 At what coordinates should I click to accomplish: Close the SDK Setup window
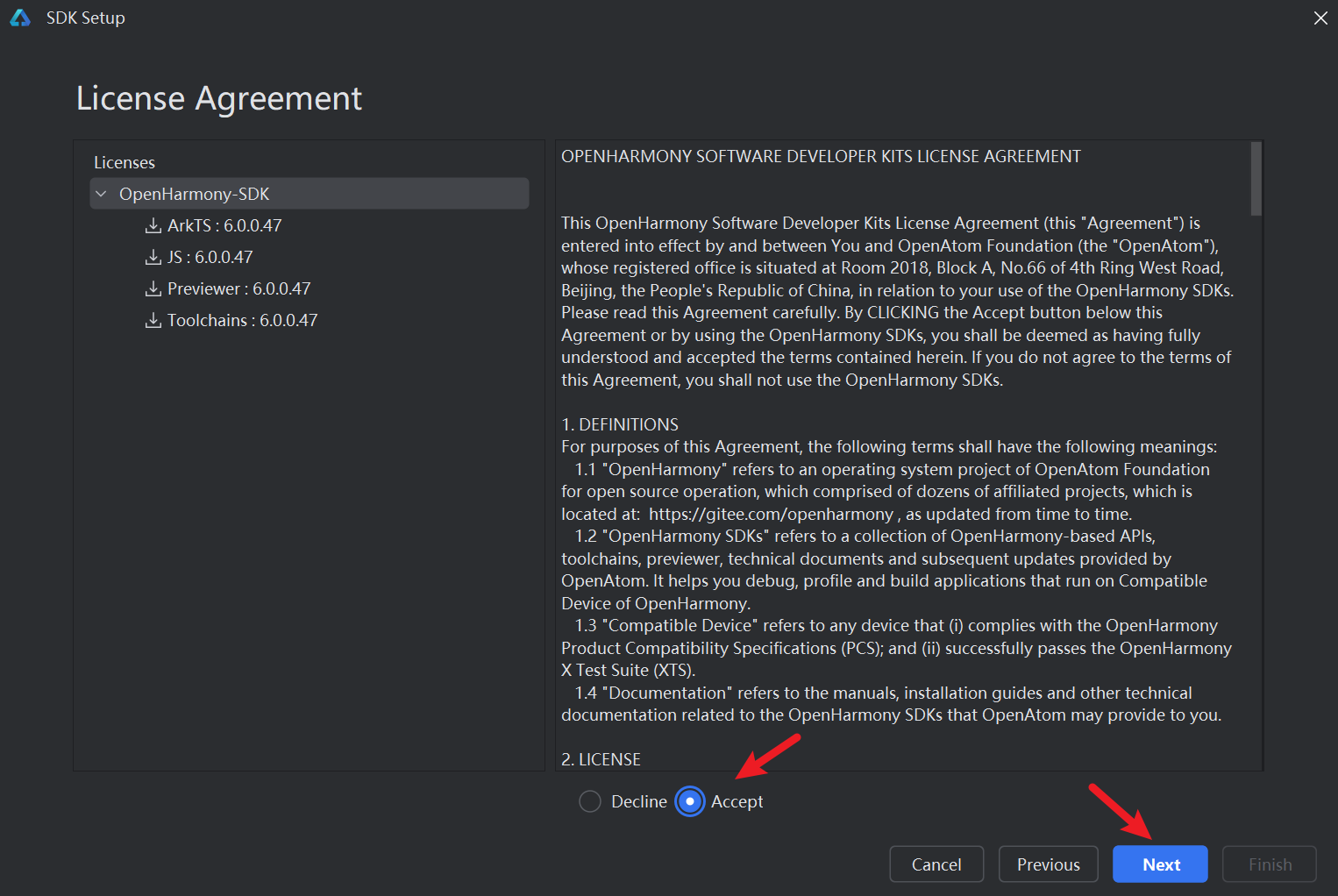coord(1320,18)
